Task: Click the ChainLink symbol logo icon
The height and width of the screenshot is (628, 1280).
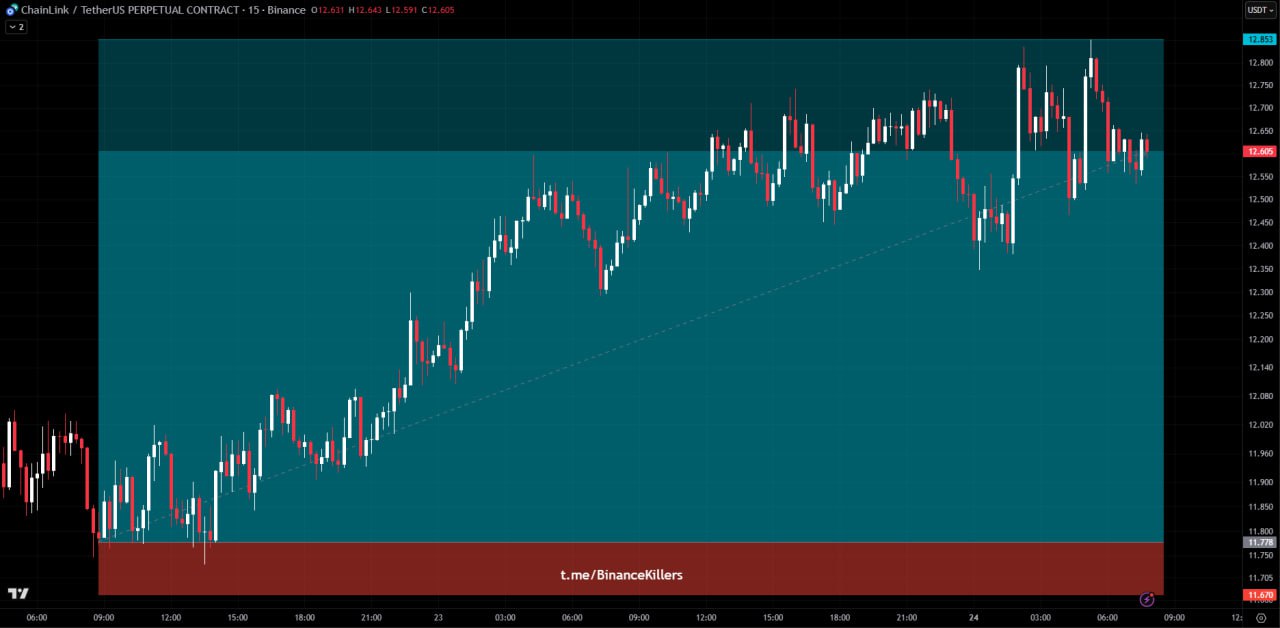Action: 12,10
